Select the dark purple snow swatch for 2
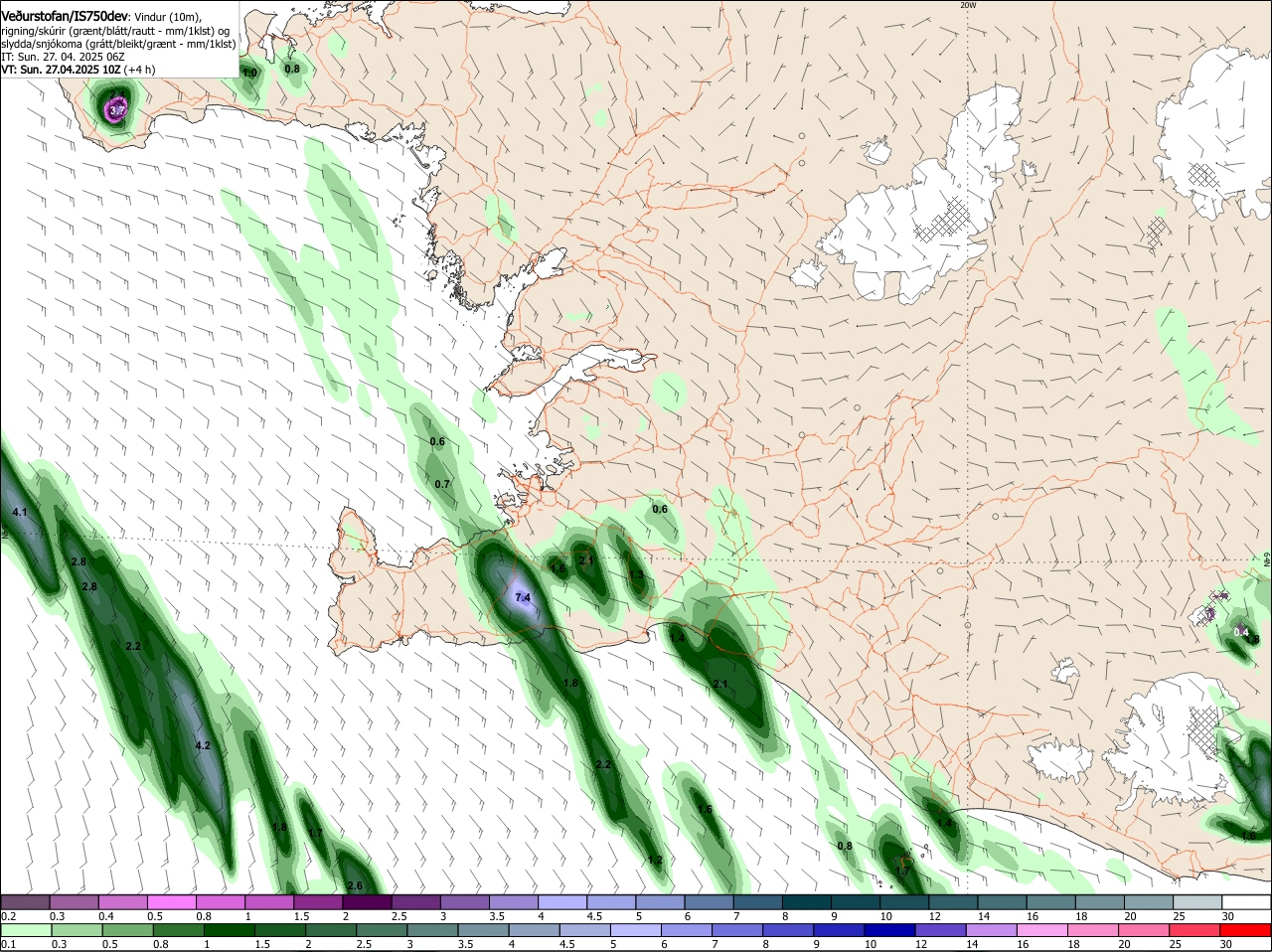Screen dimensions: 1272x952 click(366, 902)
